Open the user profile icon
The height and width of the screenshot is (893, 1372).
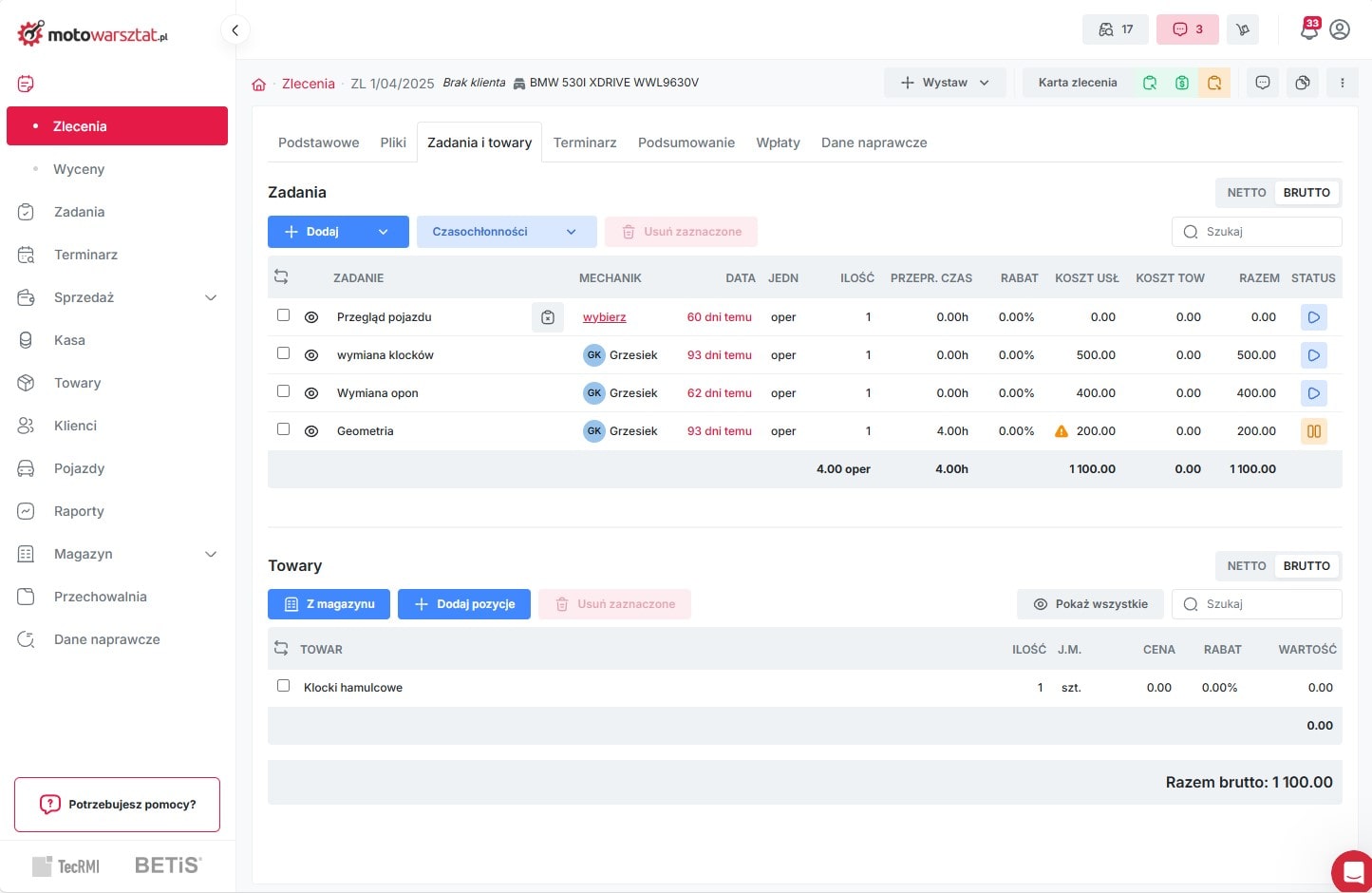coord(1340,29)
